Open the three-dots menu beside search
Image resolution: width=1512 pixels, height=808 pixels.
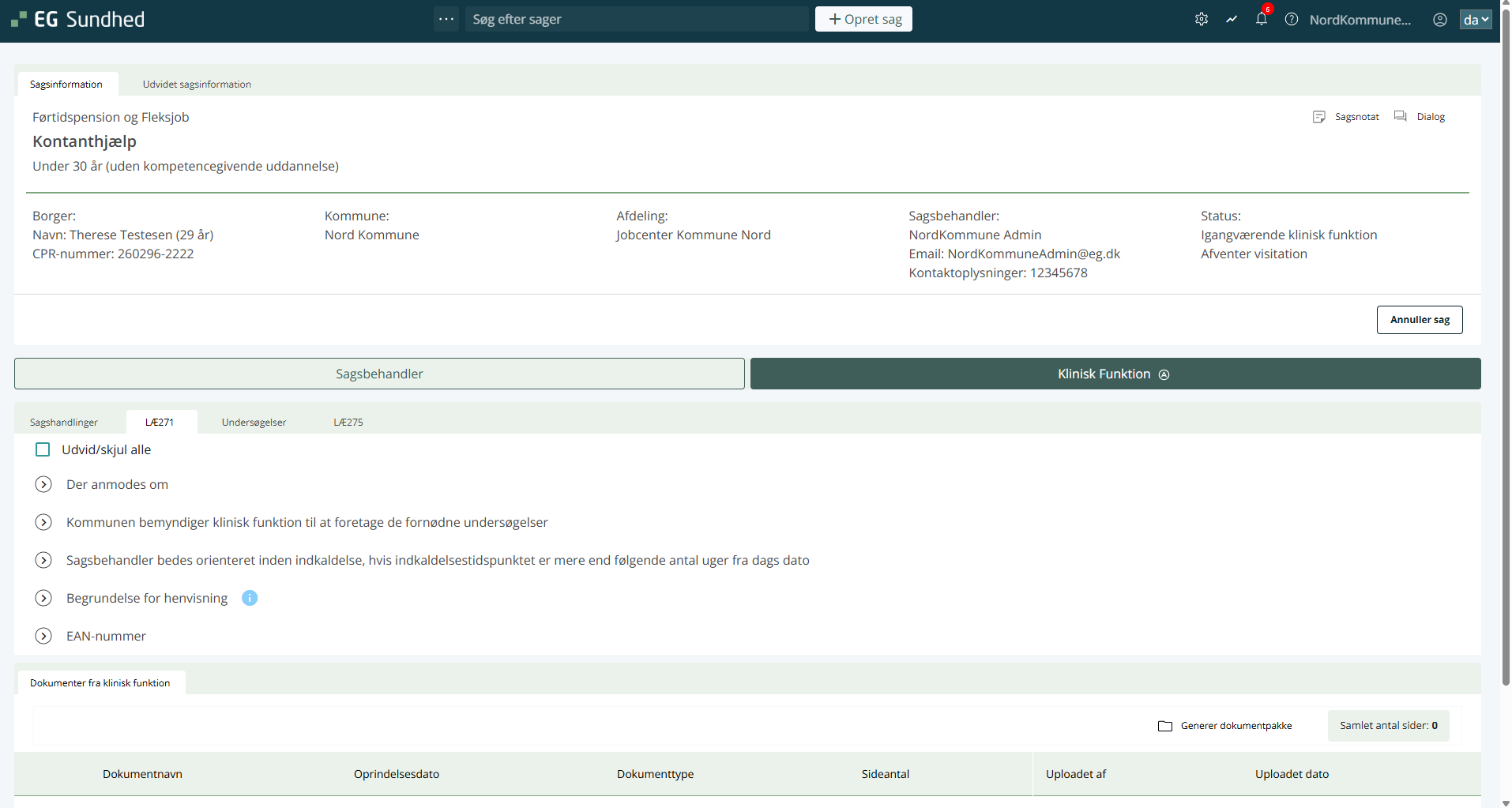(446, 19)
